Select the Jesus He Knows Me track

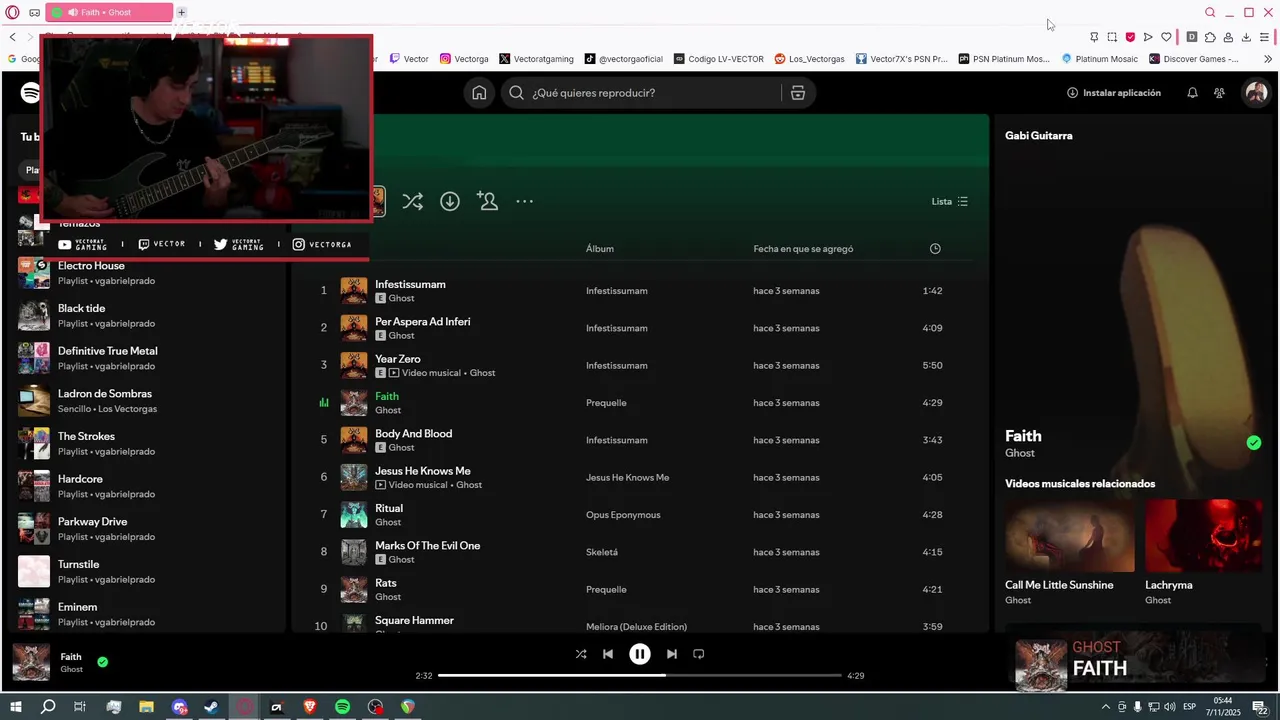coord(422,471)
